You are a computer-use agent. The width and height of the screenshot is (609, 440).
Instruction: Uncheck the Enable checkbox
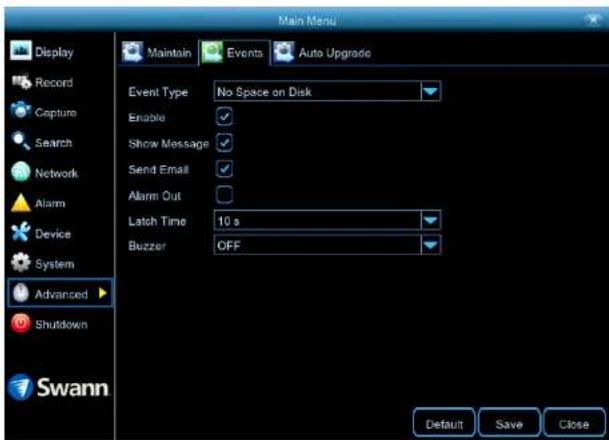point(224,117)
